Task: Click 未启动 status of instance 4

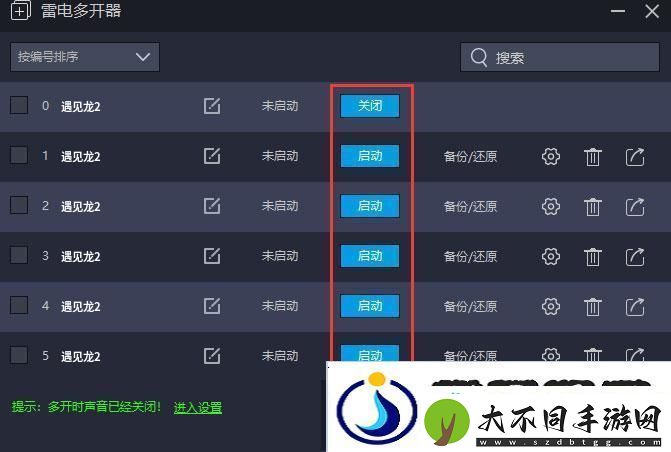Action: point(280,306)
